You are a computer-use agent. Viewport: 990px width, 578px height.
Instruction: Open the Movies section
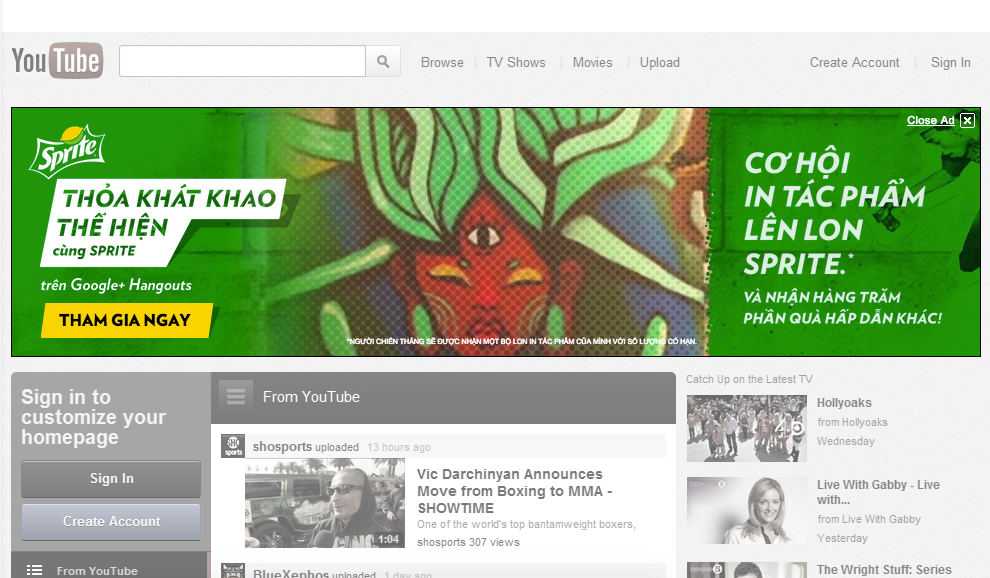pyautogui.click(x=592, y=63)
